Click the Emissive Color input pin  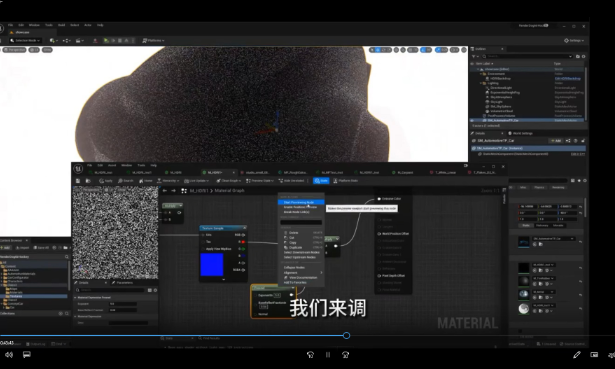[379, 199]
